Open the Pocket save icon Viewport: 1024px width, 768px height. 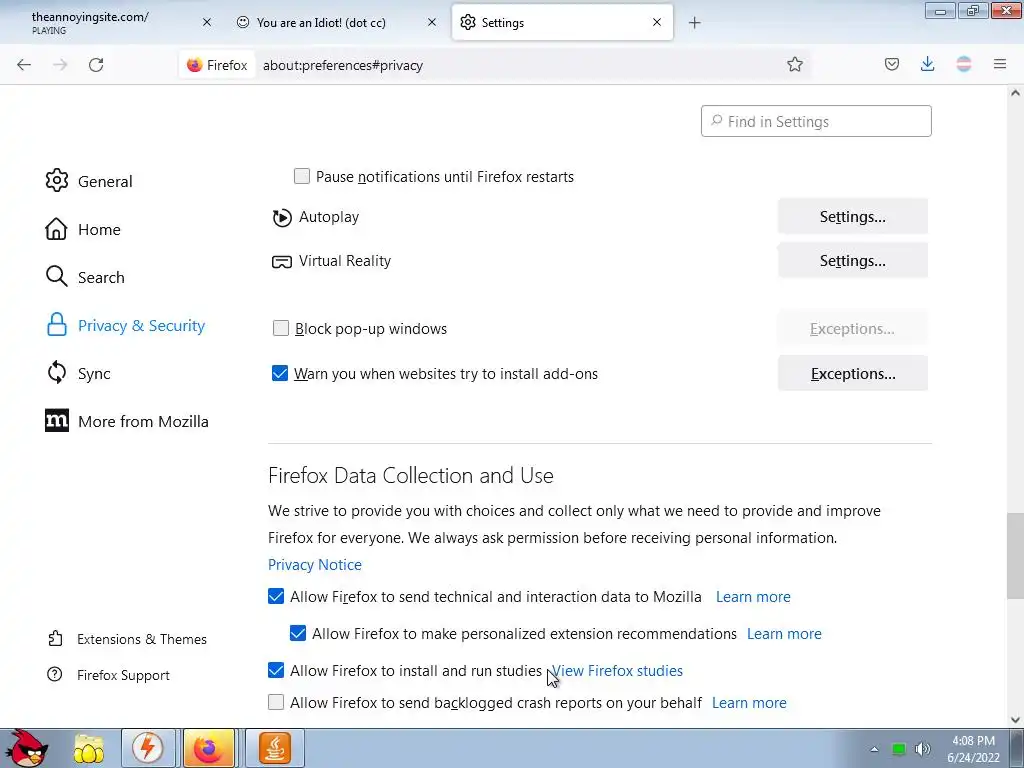[892, 64]
